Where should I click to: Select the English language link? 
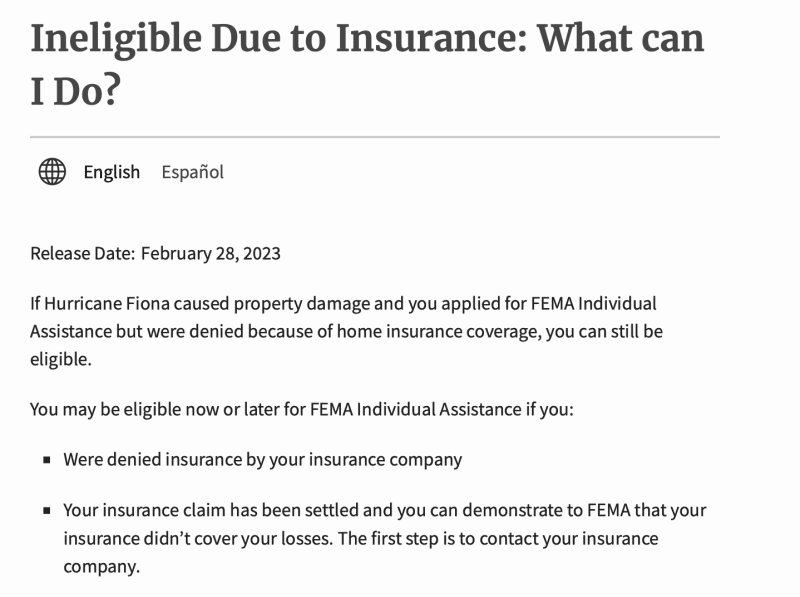tap(112, 172)
